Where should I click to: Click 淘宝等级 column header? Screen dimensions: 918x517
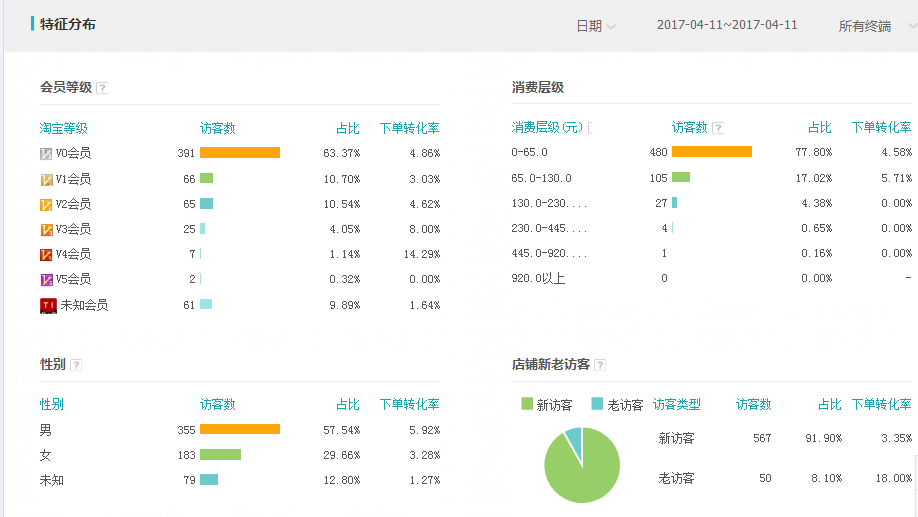click(64, 128)
